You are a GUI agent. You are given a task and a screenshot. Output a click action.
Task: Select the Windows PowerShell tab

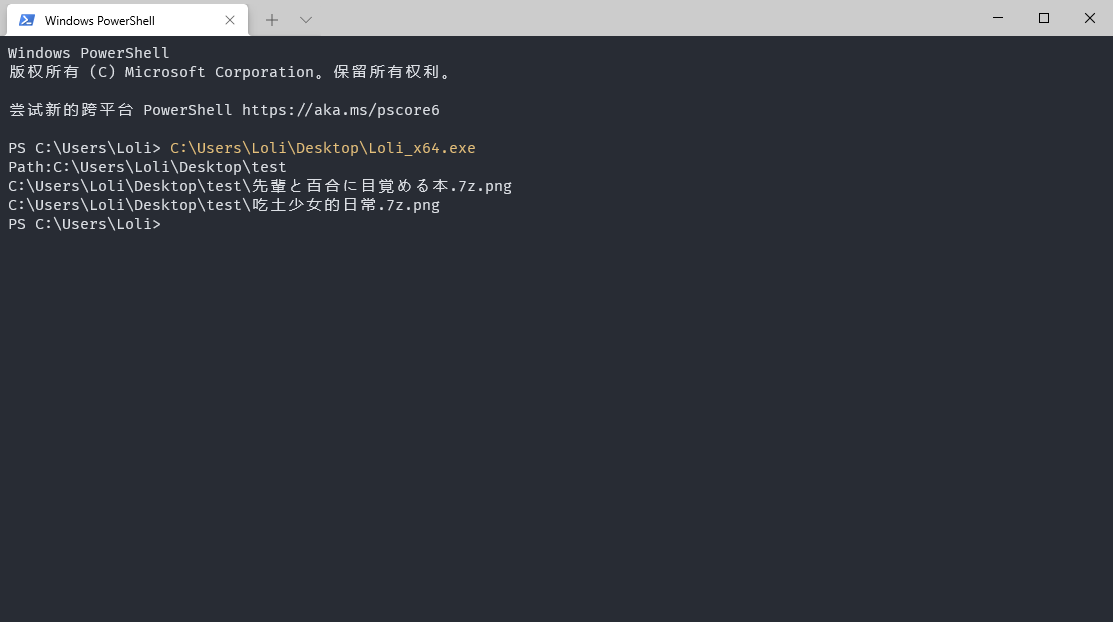tap(127, 20)
